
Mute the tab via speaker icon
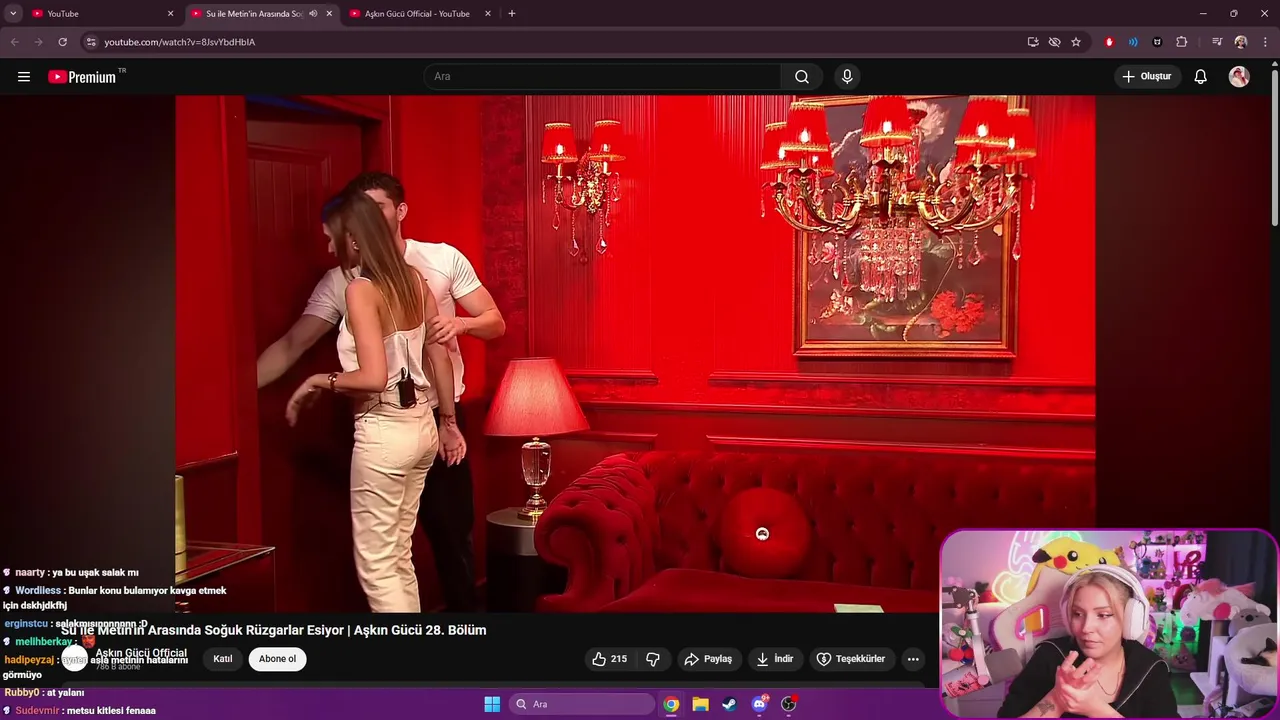pyautogui.click(x=313, y=14)
